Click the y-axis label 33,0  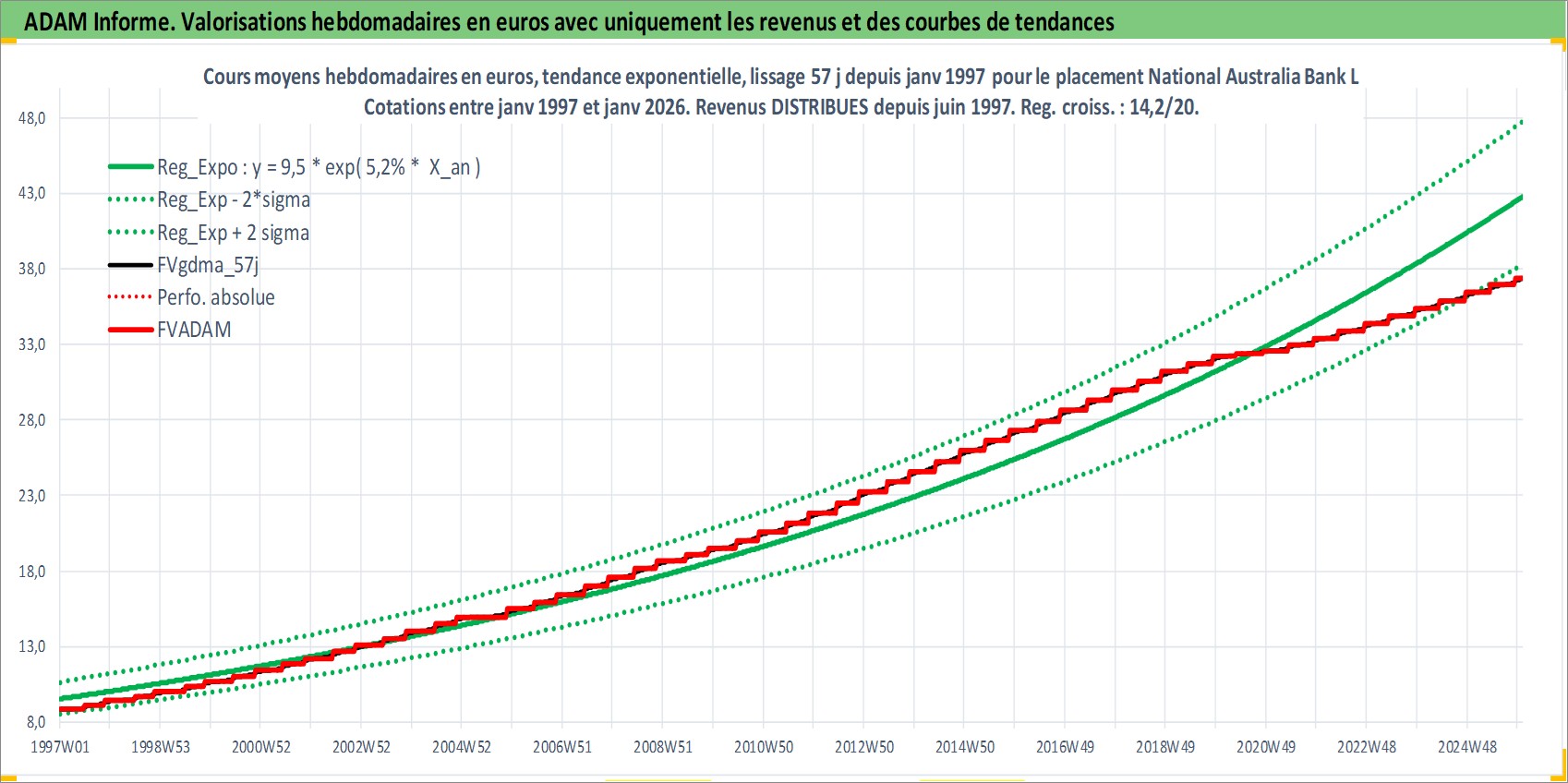pyautogui.click(x=32, y=344)
